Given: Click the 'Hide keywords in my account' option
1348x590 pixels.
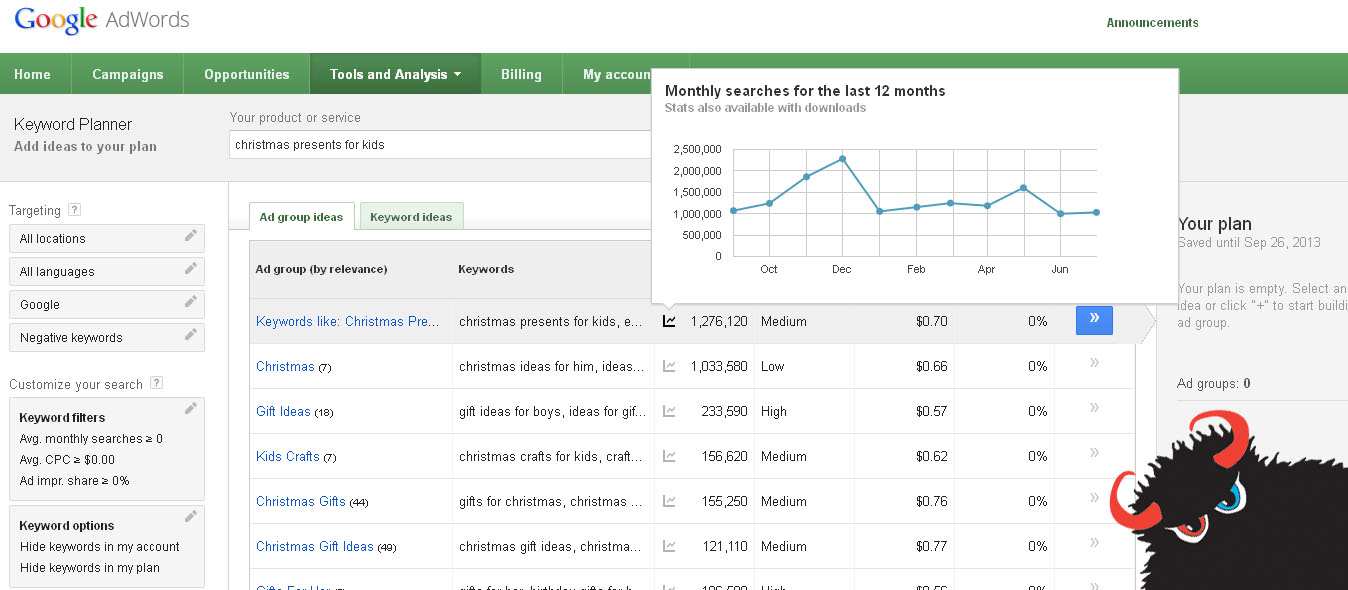Looking at the screenshot, I should pos(100,547).
